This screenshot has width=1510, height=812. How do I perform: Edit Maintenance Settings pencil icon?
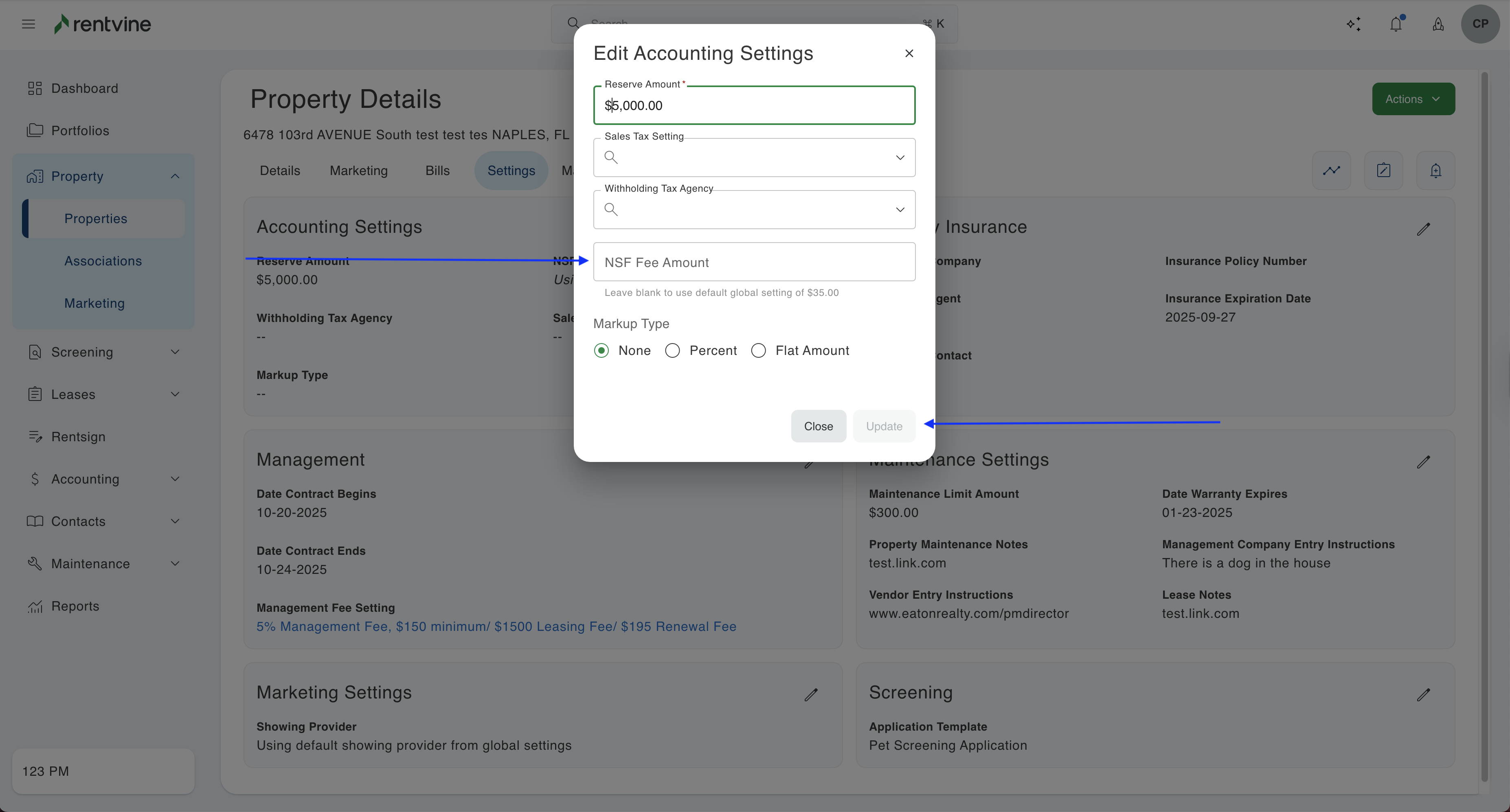click(x=1423, y=462)
